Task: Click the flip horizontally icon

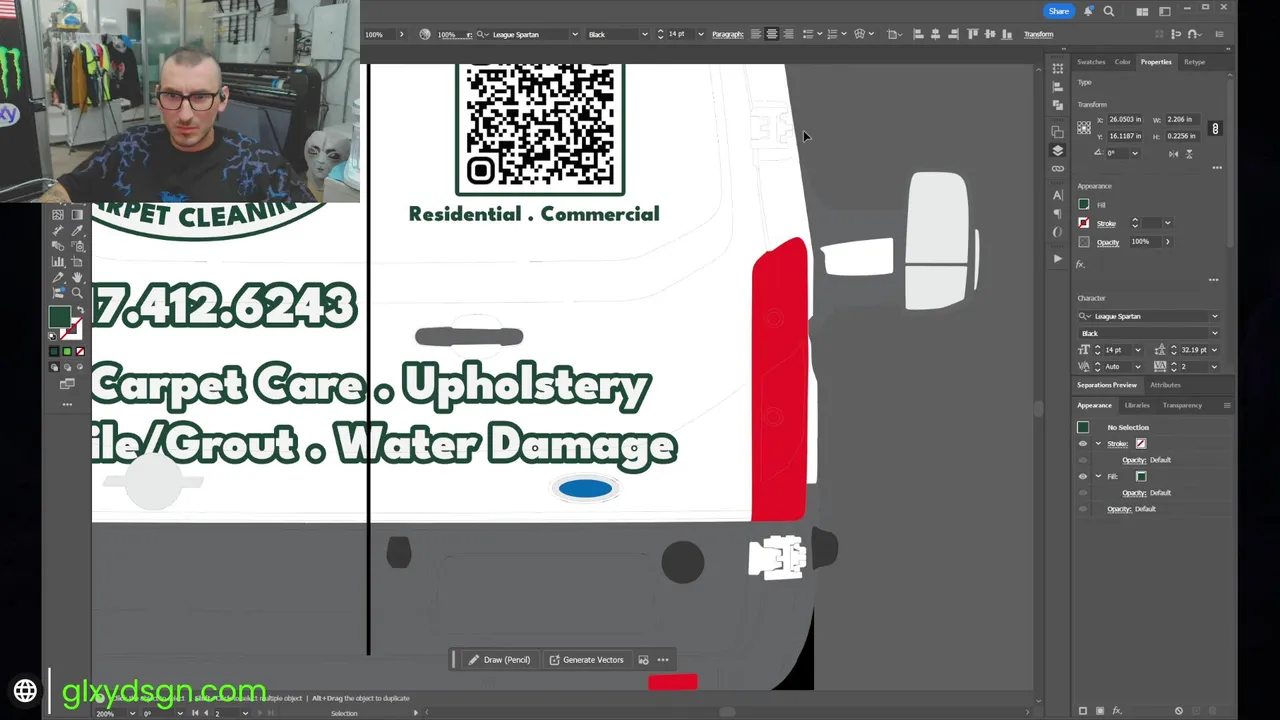Action: tap(1173, 153)
